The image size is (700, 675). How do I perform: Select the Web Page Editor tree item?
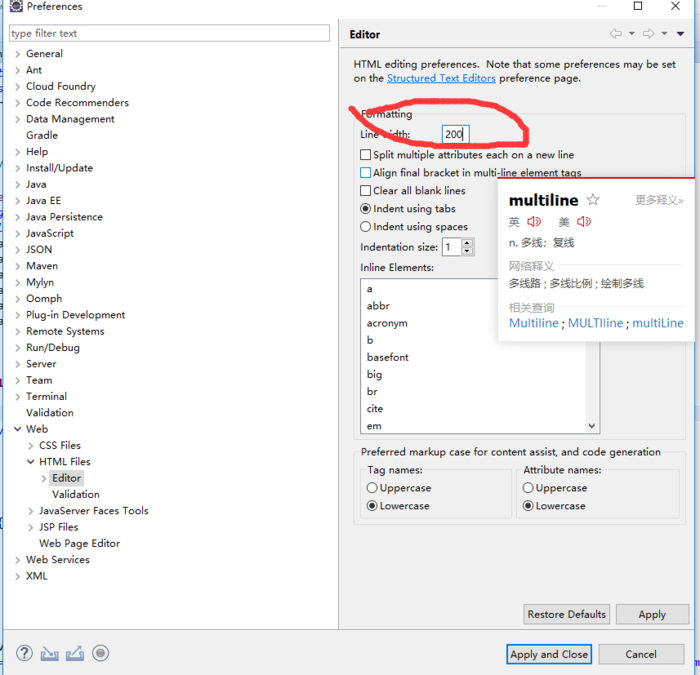point(79,543)
